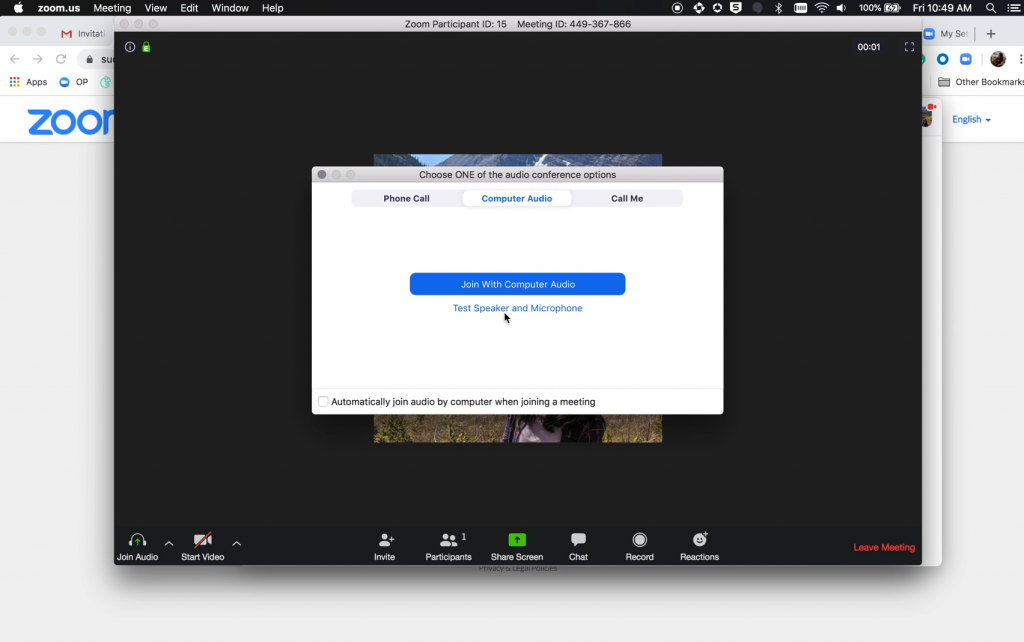Switch to the Phone Call tab
1024x642 pixels.
[406, 198]
